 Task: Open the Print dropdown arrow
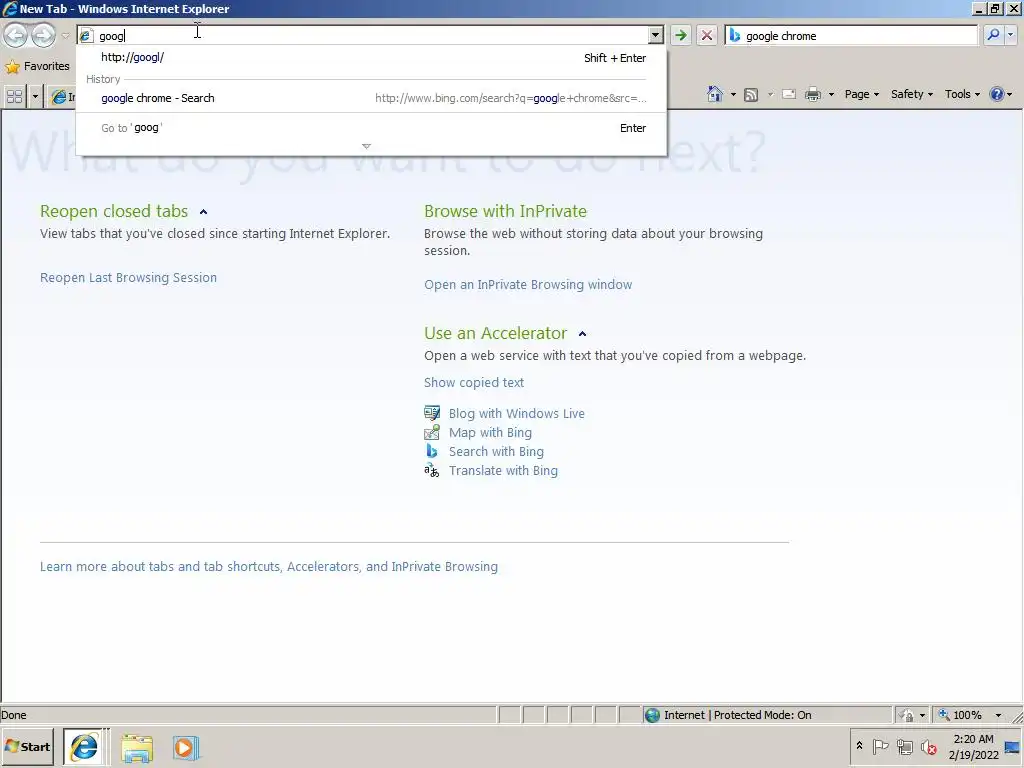coord(831,95)
